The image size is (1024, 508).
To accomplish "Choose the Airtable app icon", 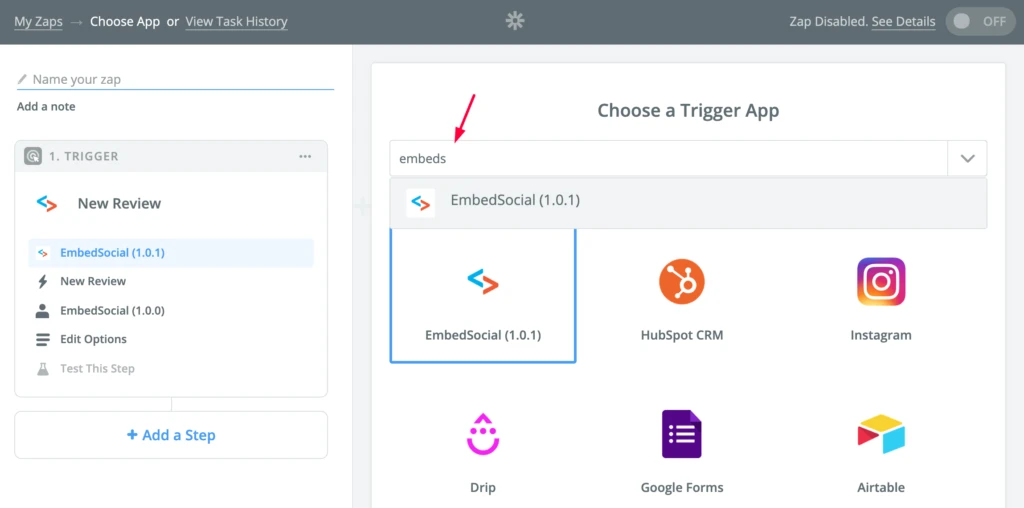I will pos(881,434).
